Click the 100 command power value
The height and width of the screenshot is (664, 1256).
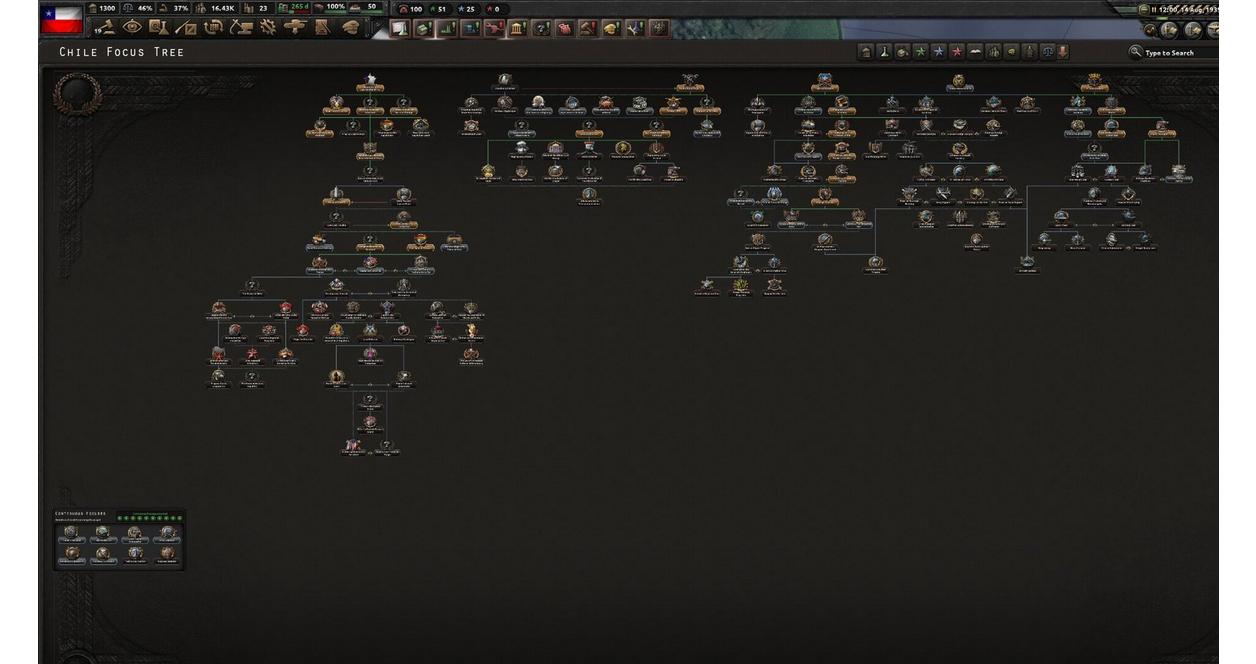click(416, 9)
